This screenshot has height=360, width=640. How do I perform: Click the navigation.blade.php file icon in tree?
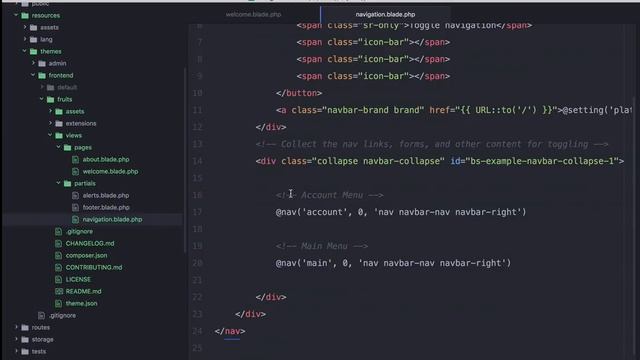click(75, 220)
